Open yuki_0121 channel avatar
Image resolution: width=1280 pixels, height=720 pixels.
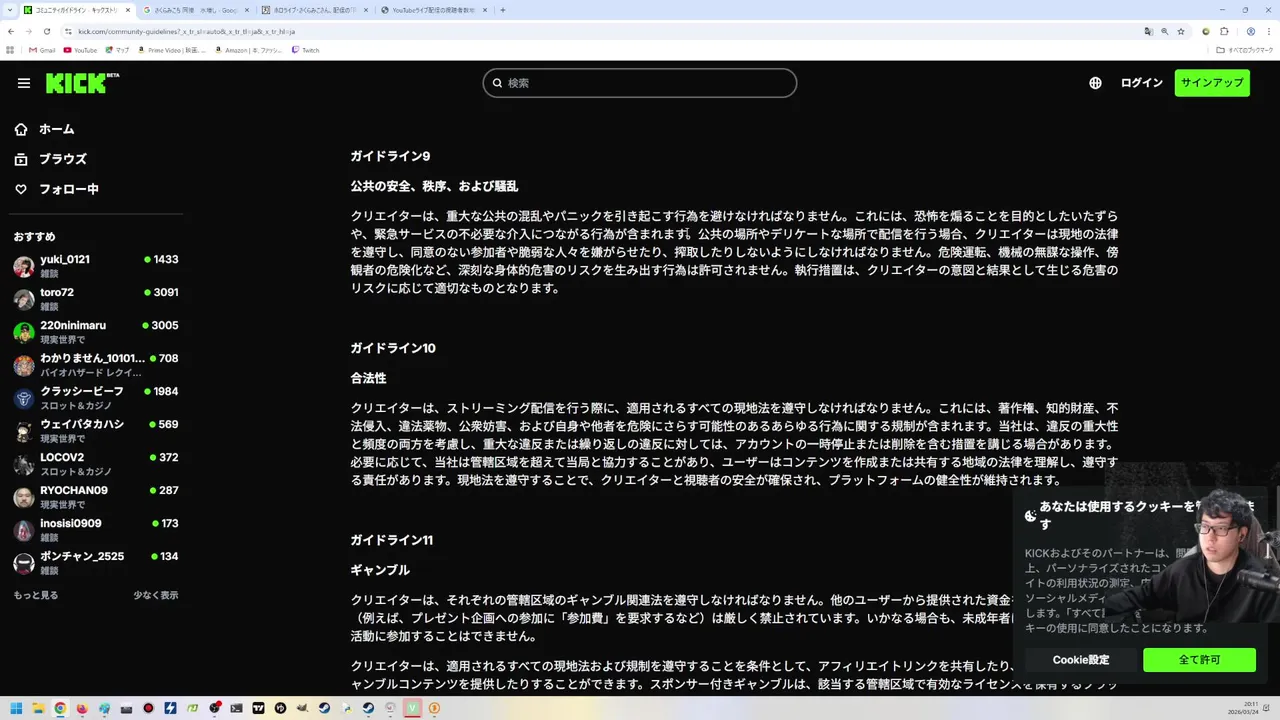(x=24, y=266)
